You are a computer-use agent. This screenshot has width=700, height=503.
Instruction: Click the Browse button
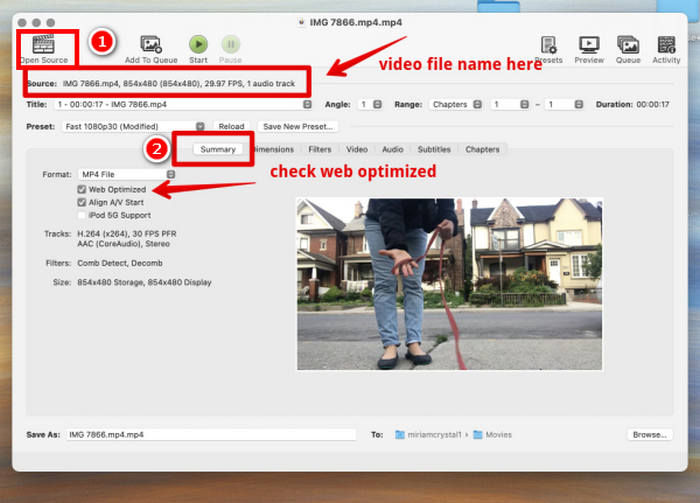click(650, 434)
